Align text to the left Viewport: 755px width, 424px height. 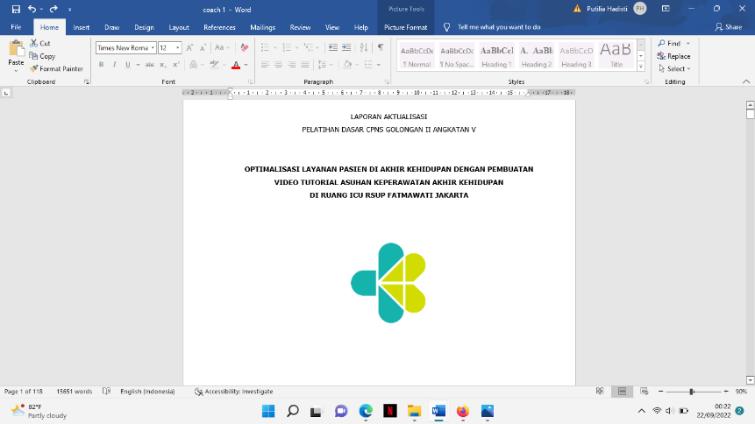pos(265,64)
